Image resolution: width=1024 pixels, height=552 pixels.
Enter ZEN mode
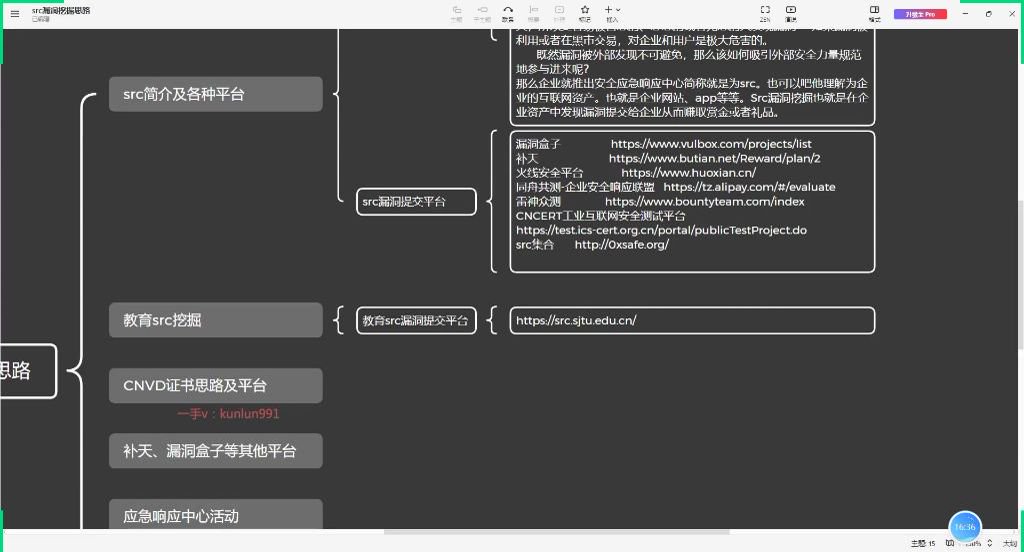tap(765, 13)
